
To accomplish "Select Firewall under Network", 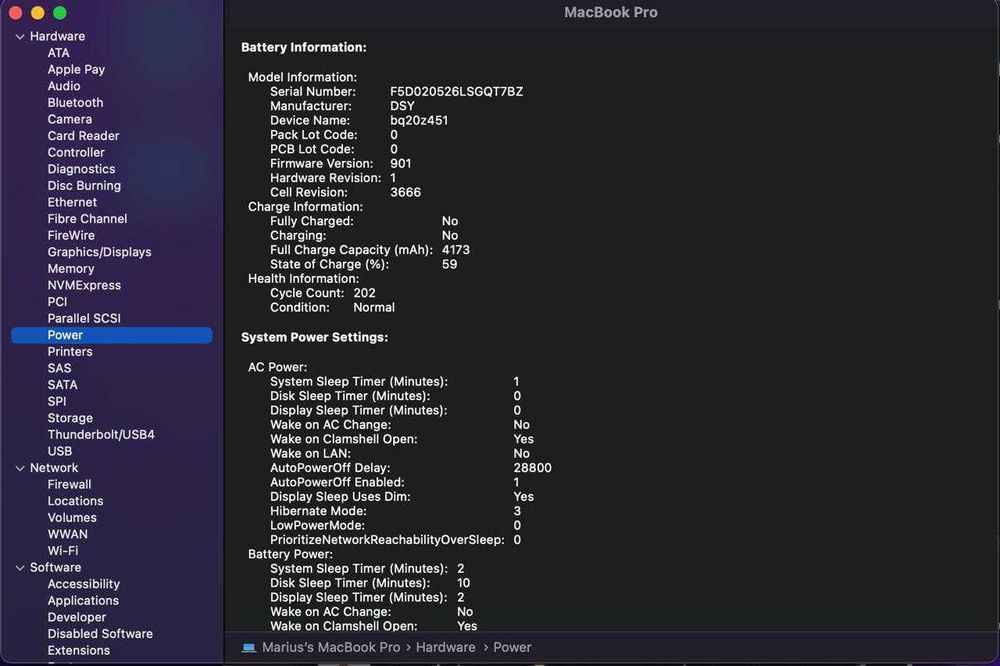I will coord(69,484).
